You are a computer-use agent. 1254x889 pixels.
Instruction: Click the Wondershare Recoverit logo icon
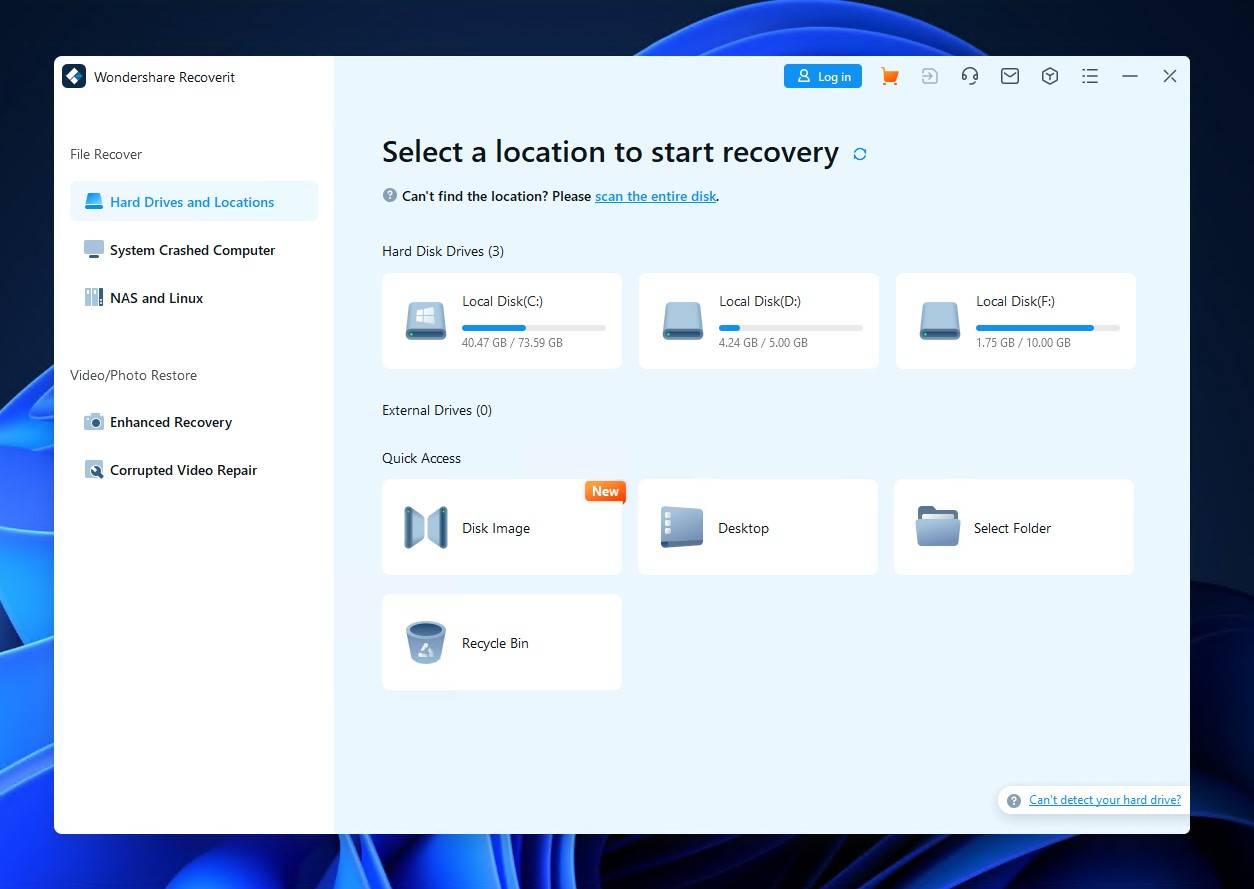click(74, 76)
